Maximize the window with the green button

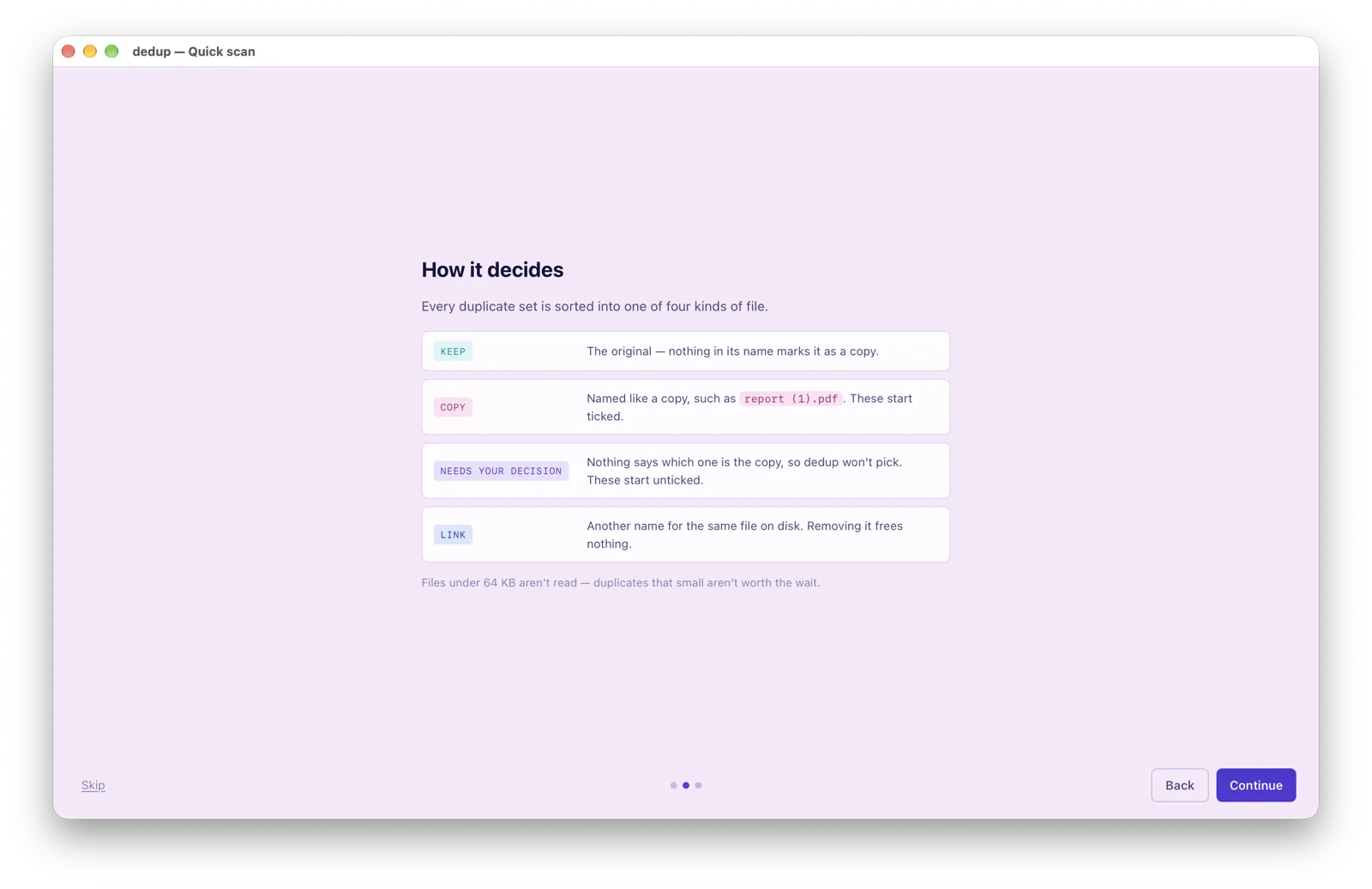click(111, 51)
